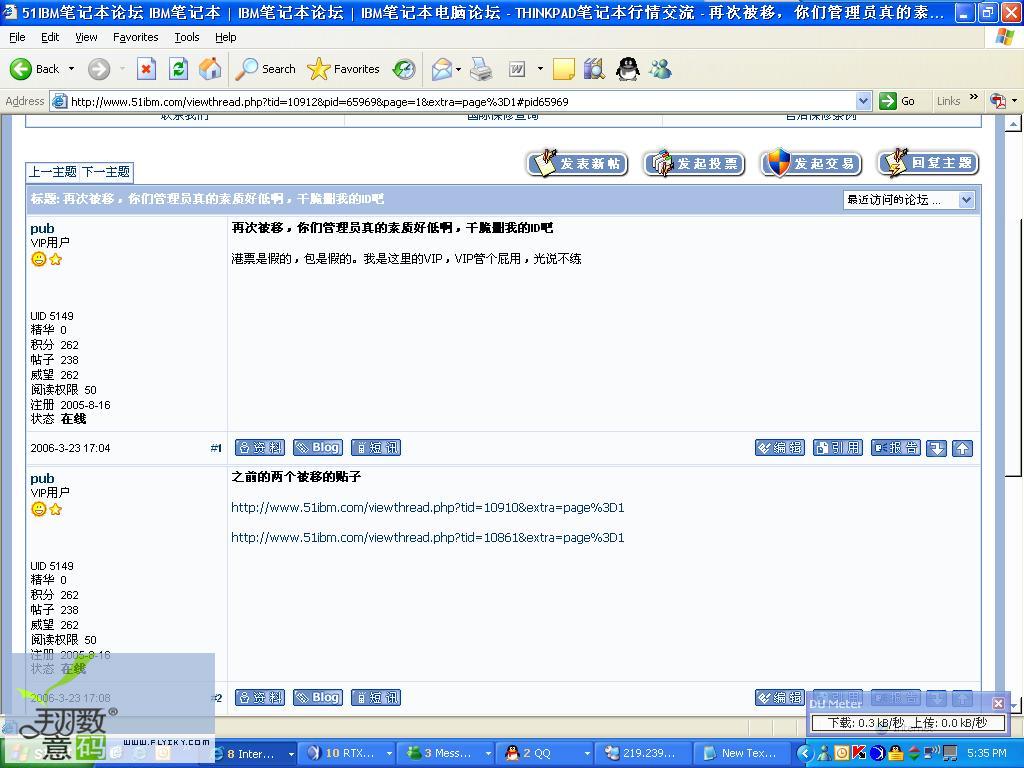Go to previous topic via 上一主题
Image resolution: width=1024 pixels, height=768 pixels.
click(53, 172)
